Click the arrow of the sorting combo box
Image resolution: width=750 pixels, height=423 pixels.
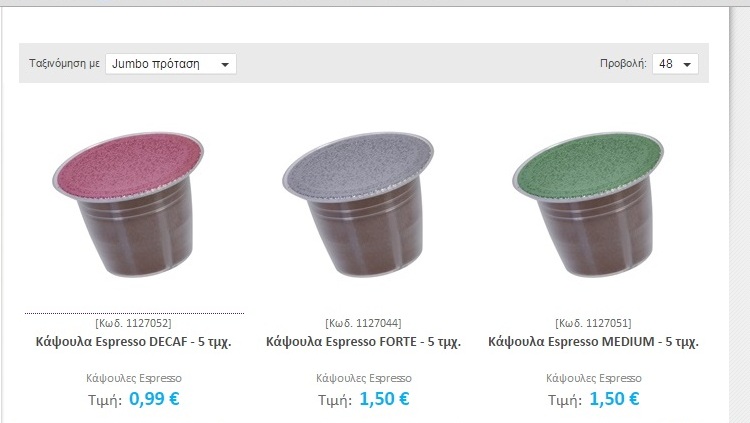[x=225, y=64]
